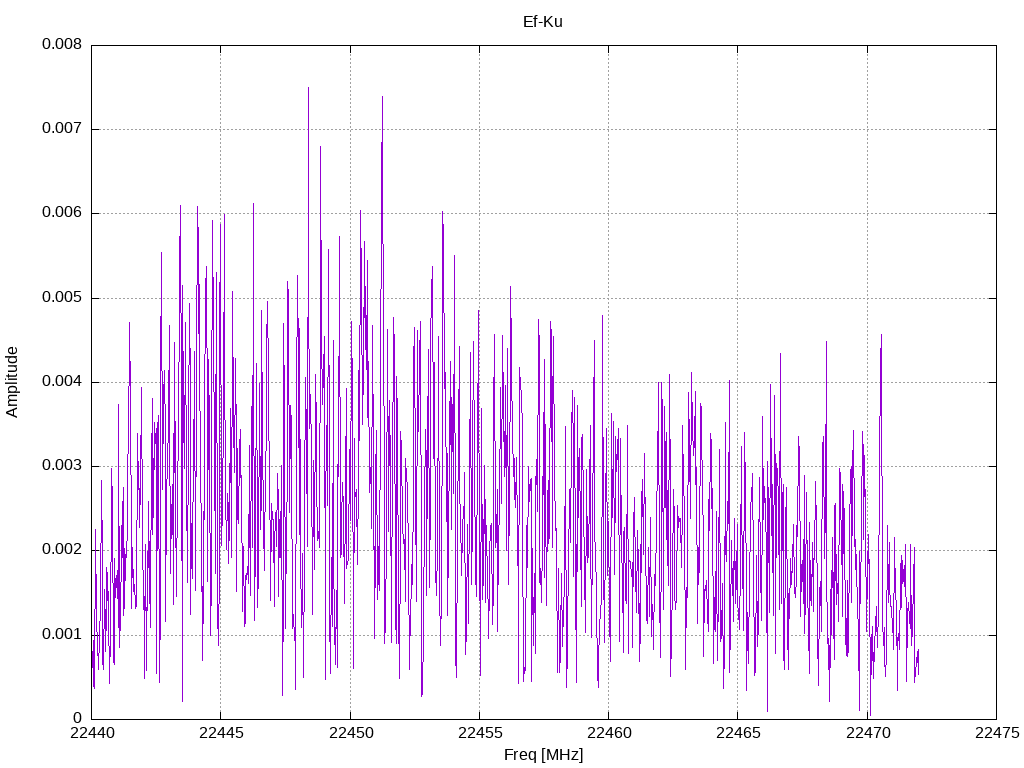Click the x-axis tick label 22450
The image size is (1024, 768).
coord(351,733)
